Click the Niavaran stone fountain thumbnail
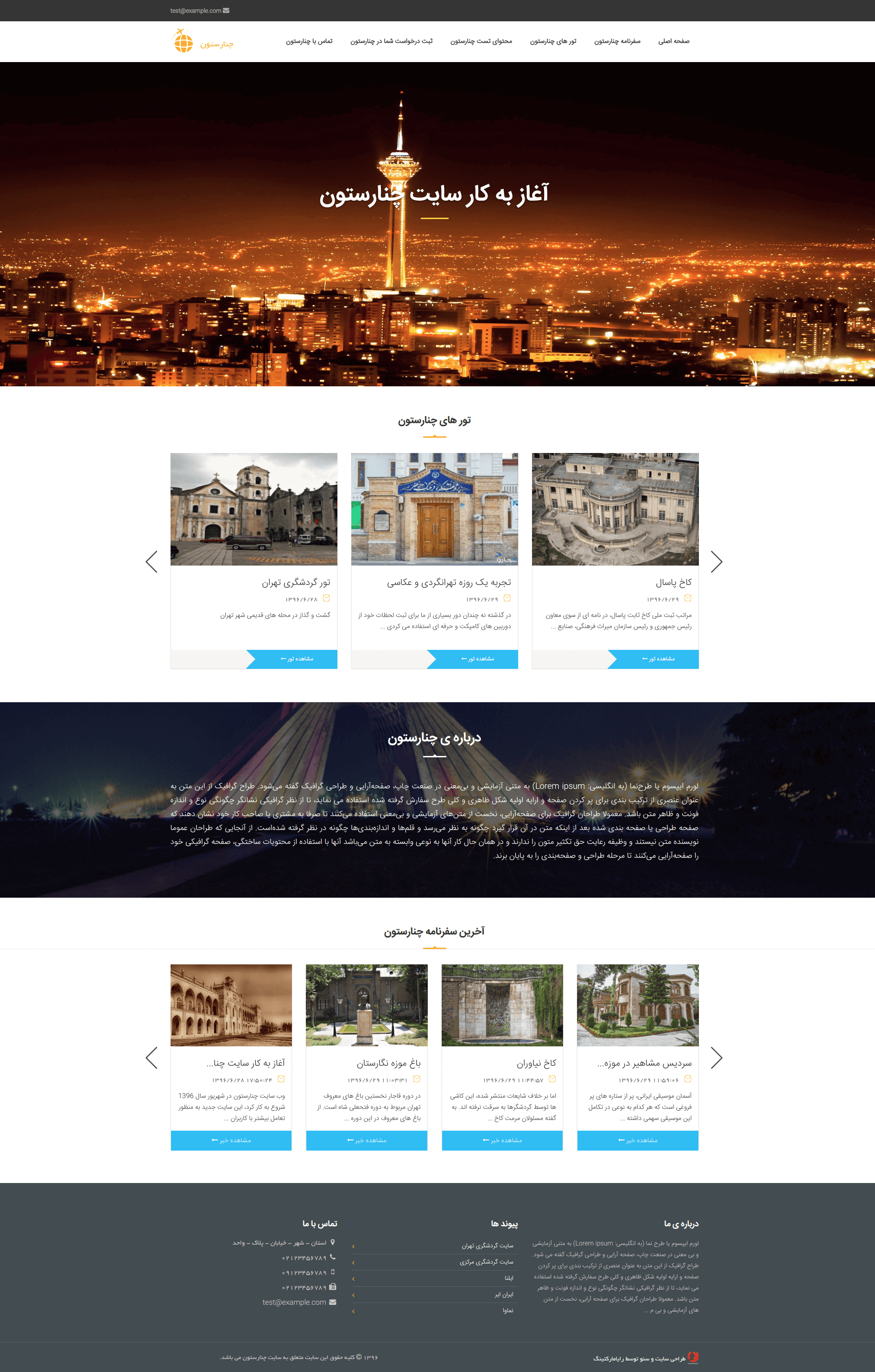Screen dimensions: 875x1372 (x=502, y=1005)
